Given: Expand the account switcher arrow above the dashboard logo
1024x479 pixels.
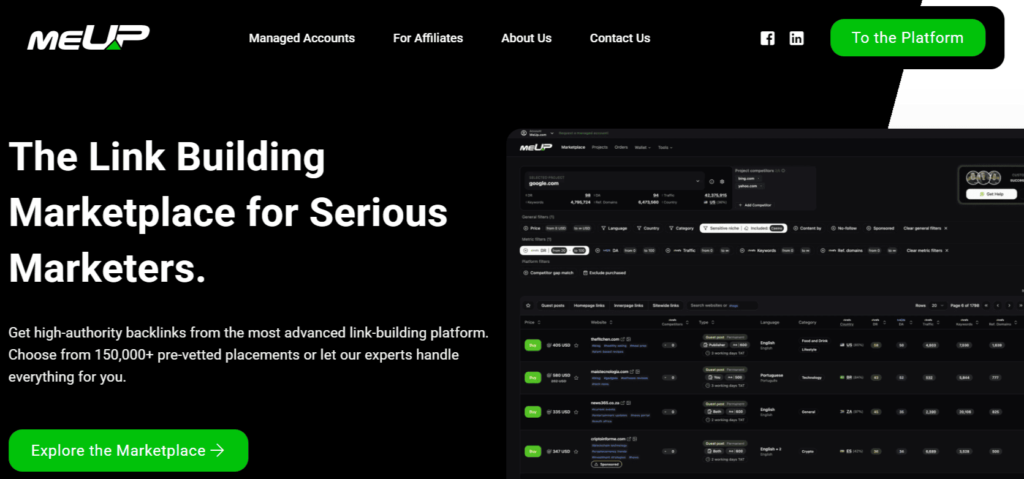Looking at the screenshot, I should click(552, 133).
